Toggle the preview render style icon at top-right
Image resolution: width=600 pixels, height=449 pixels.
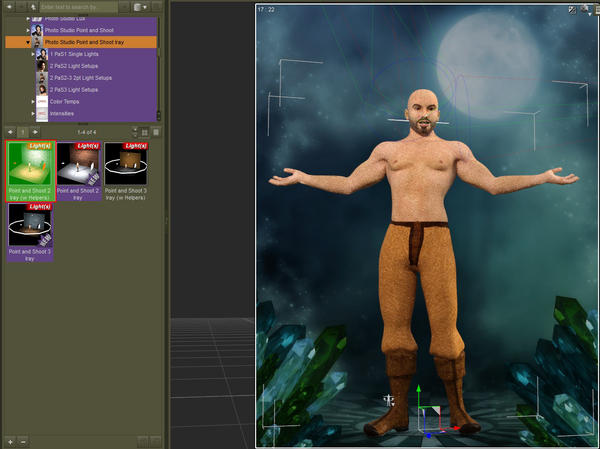pos(572,10)
